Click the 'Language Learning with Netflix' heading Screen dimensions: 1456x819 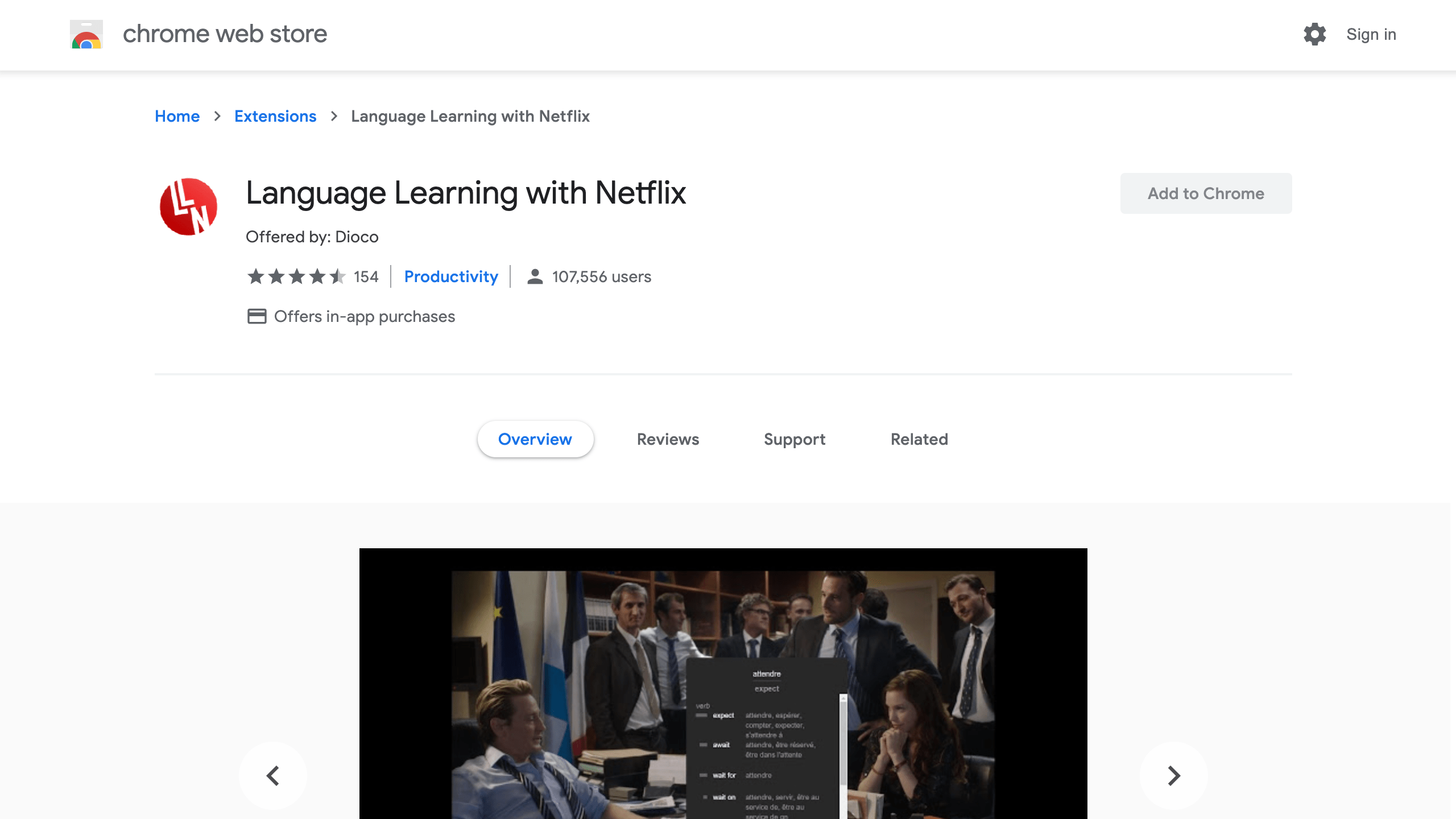point(466,193)
